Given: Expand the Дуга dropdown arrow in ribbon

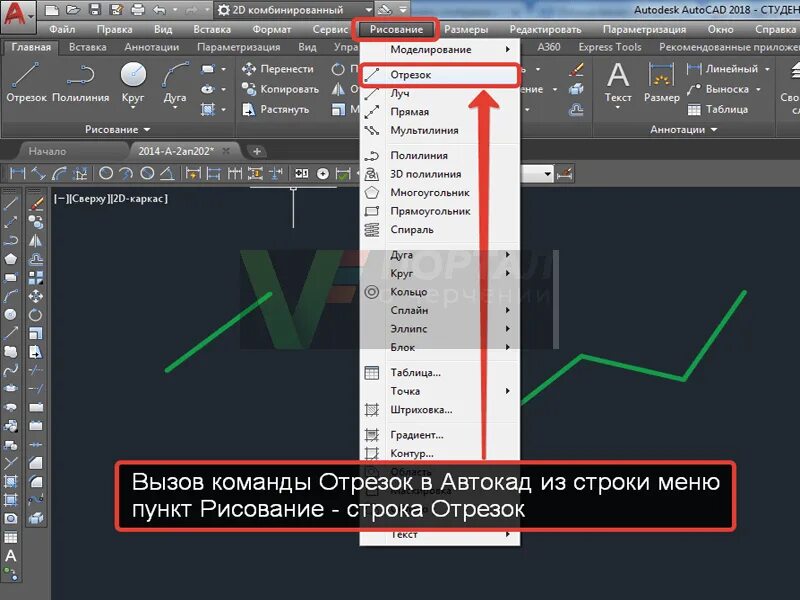Looking at the screenshot, I should (175, 108).
